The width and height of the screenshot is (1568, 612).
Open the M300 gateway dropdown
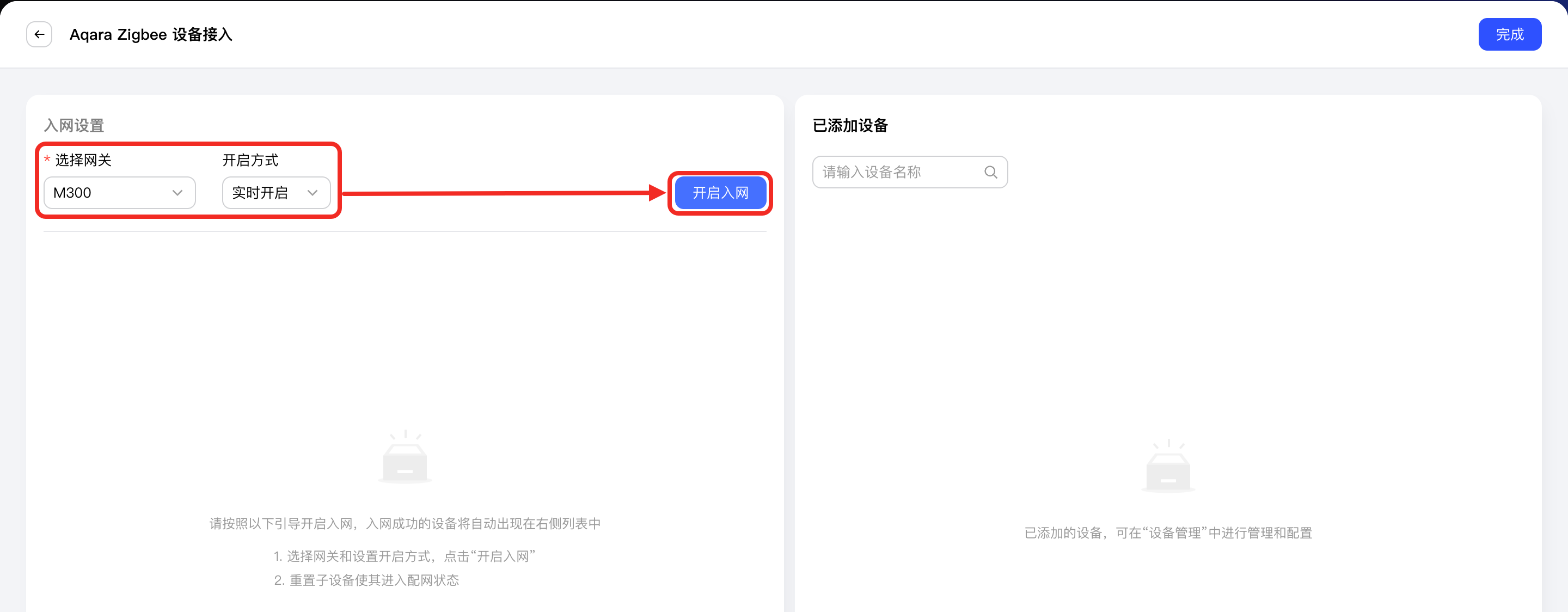(119, 193)
